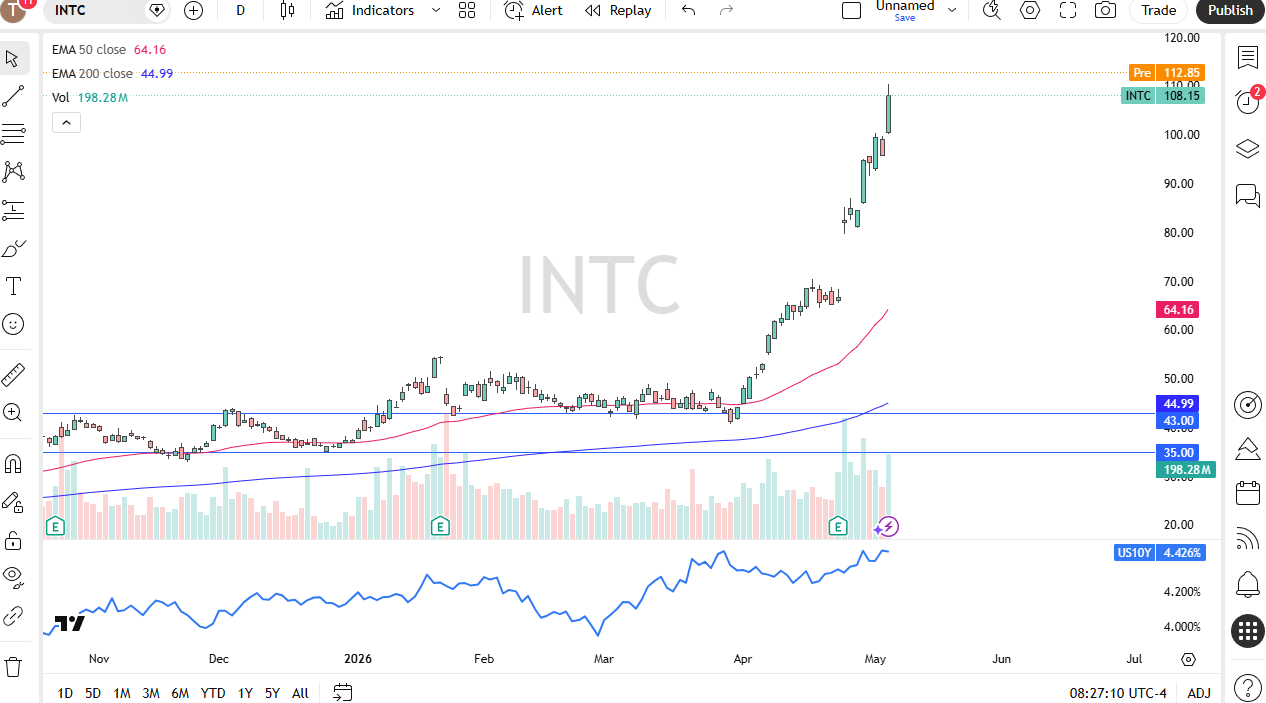Open the candlestick chart style menu
This screenshot has width=1266, height=703.
pyautogui.click(x=288, y=10)
